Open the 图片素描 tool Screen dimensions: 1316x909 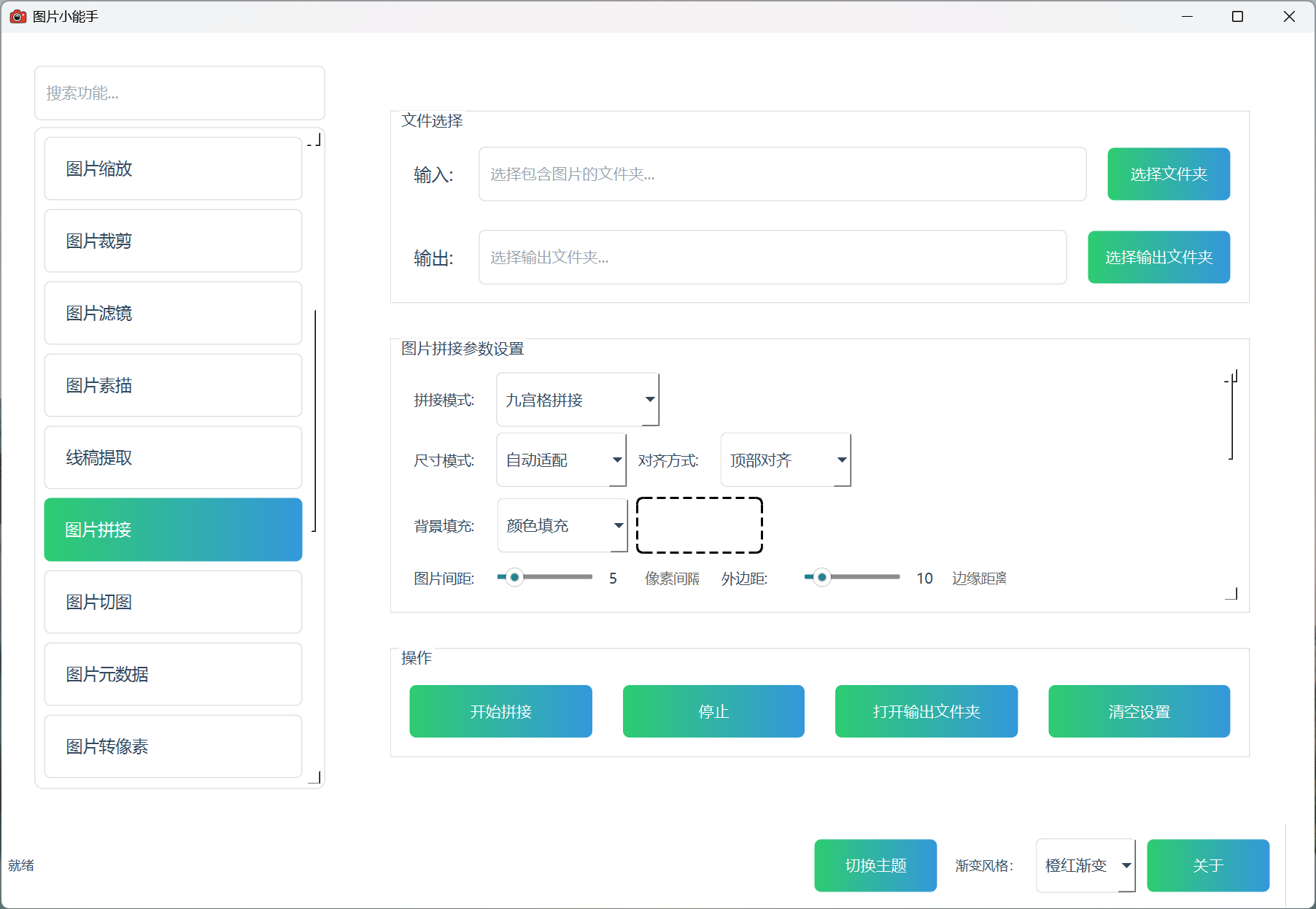(x=172, y=385)
